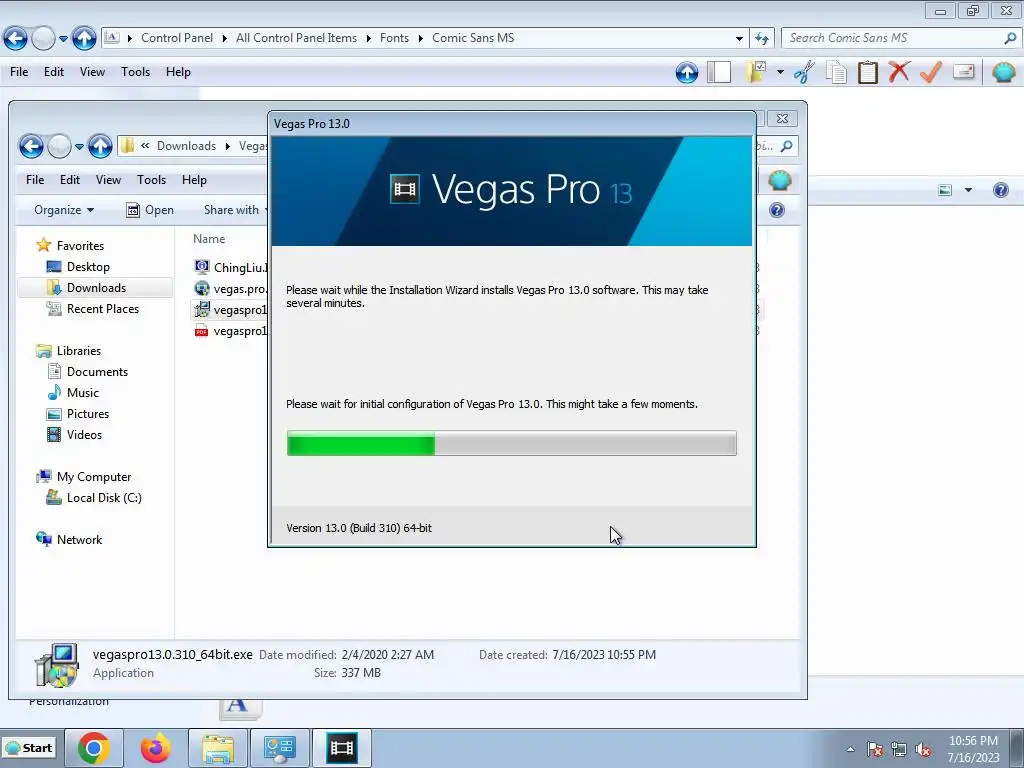Viewport: 1024px width, 768px height.
Task: Click Share with in Downloads toolbar
Action: coord(232,210)
